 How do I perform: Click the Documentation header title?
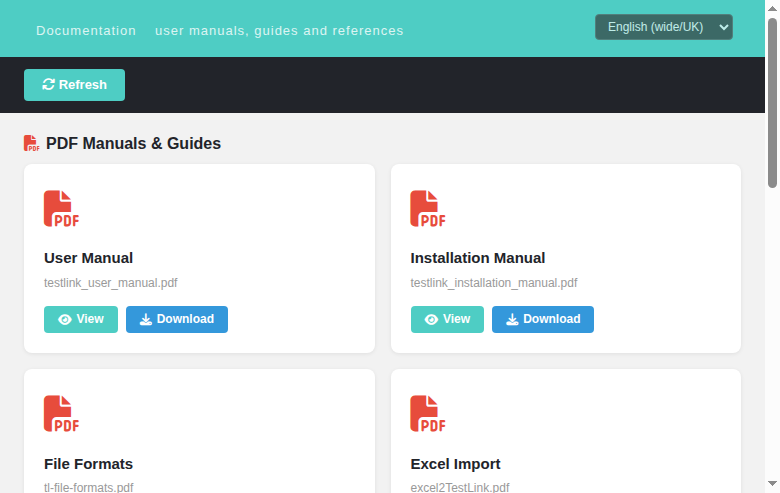(86, 31)
